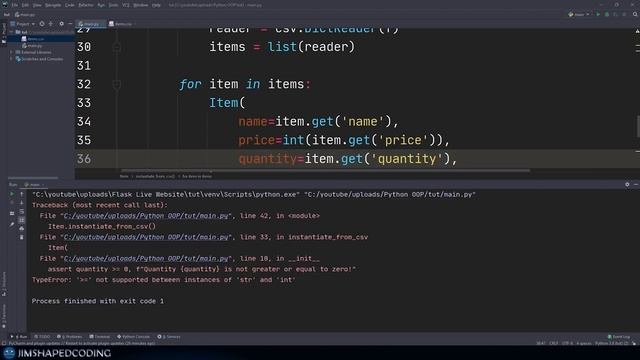This screenshot has width=640, height=360.
Task: Hide the Project panel with minus icon
Action: click(70, 24)
